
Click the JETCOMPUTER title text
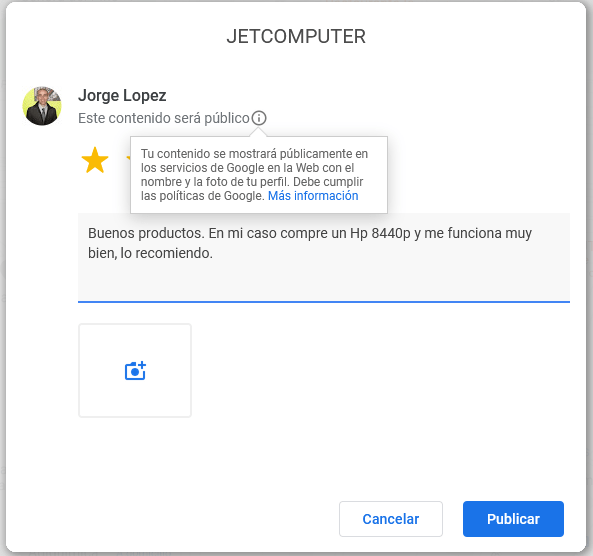point(296,37)
